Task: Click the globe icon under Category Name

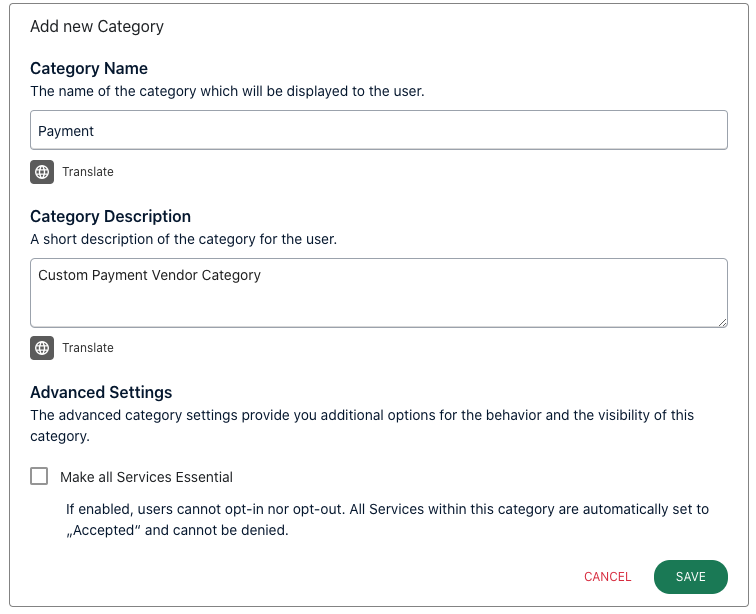Action: (42, 172)
